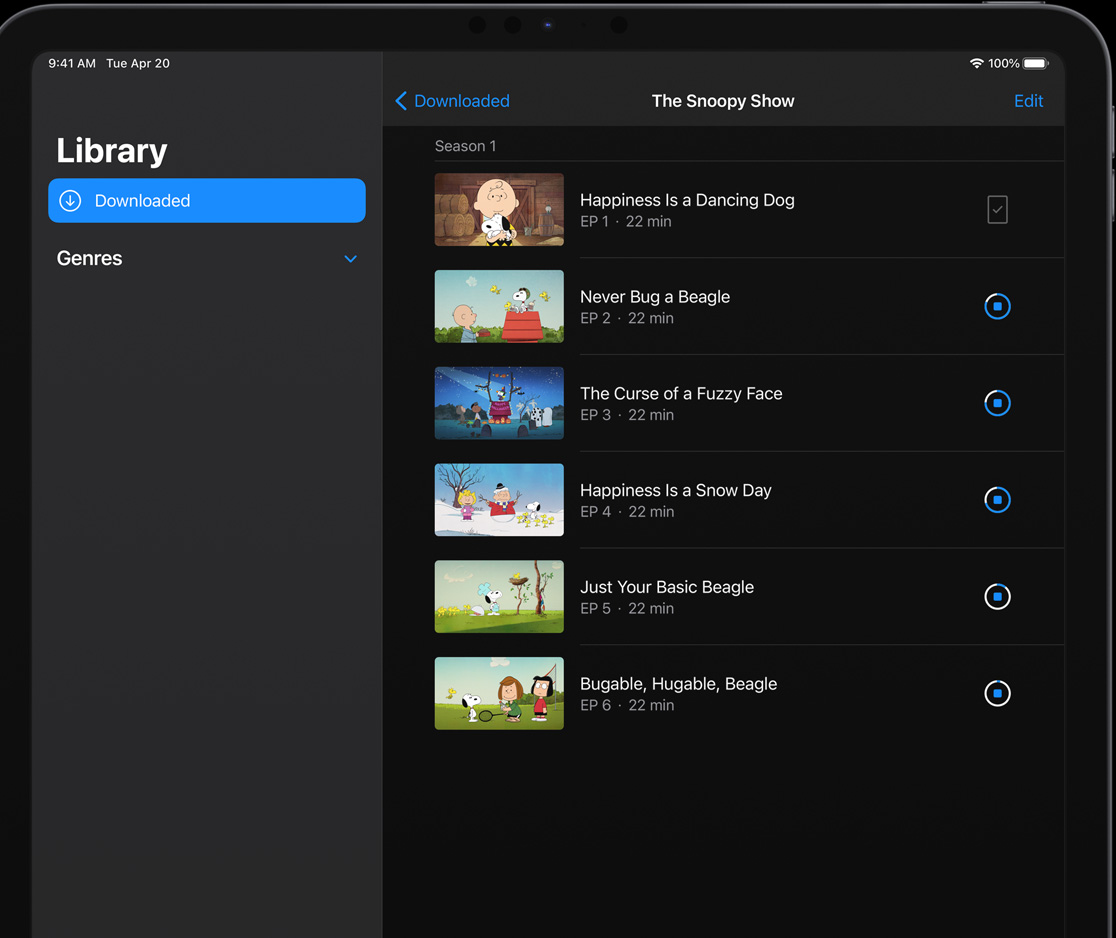
Task: Stop download of Just Your Basic Beagle
Action: click(x=997, y=596)
